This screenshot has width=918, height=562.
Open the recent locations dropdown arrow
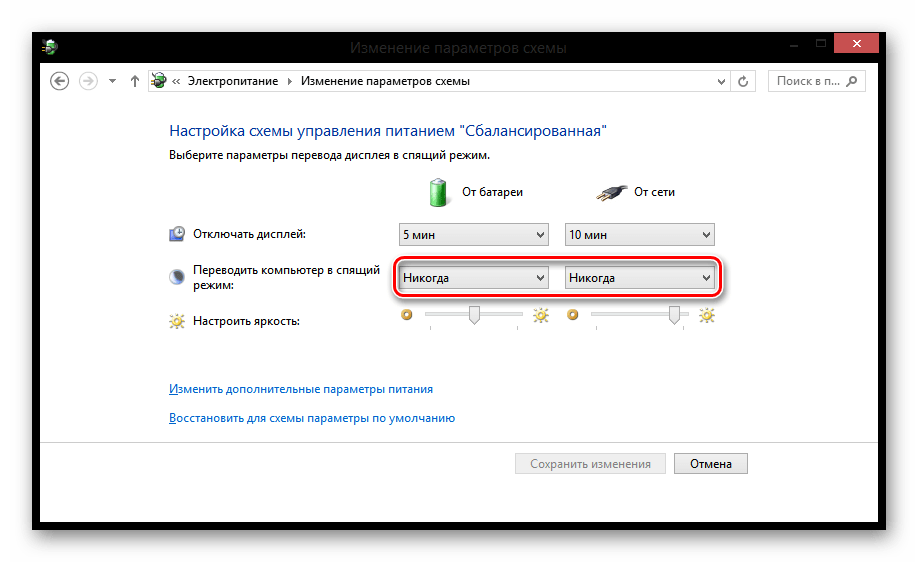[112, 81]
